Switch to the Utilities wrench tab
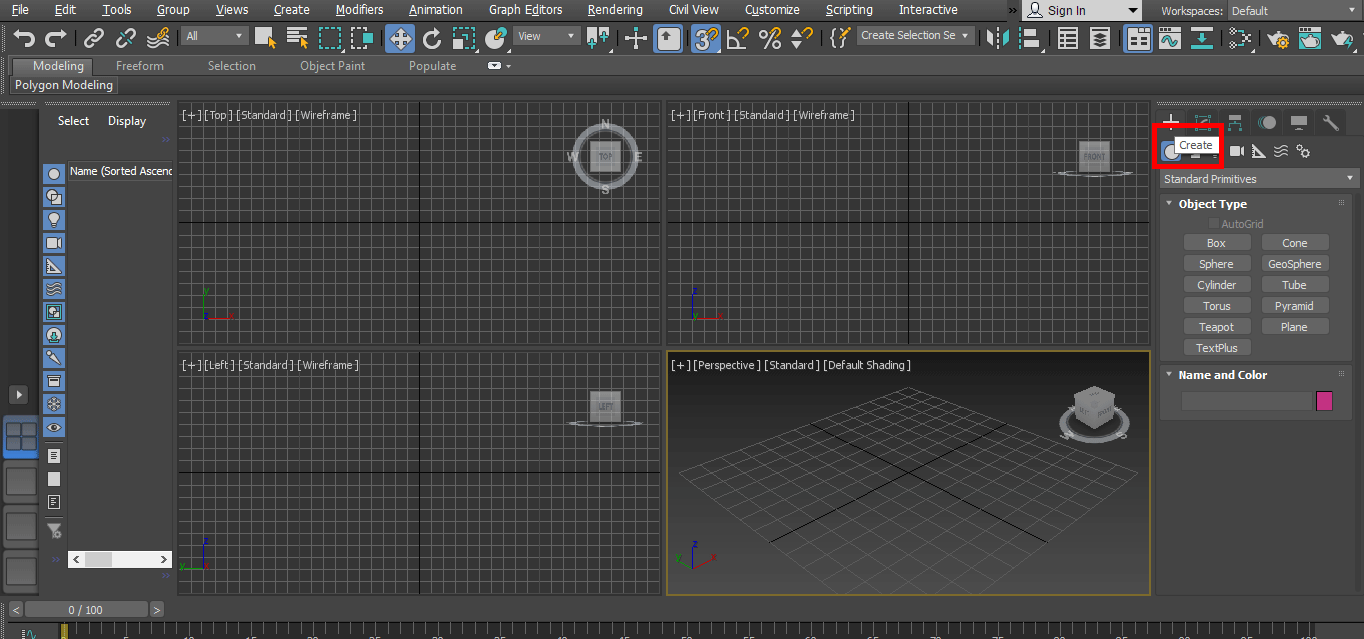 pyautogui.click(x=1331, y=122)
